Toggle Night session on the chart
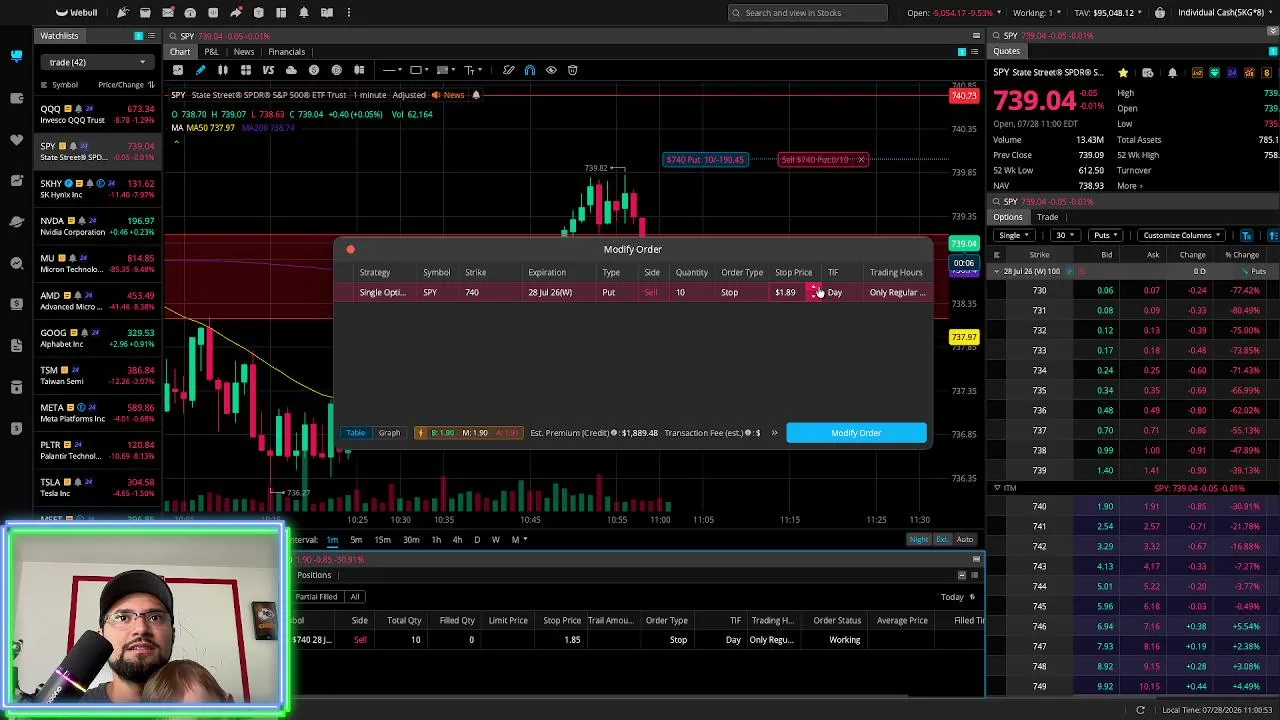Screen dimensions: 1280x720 (919, 540)
